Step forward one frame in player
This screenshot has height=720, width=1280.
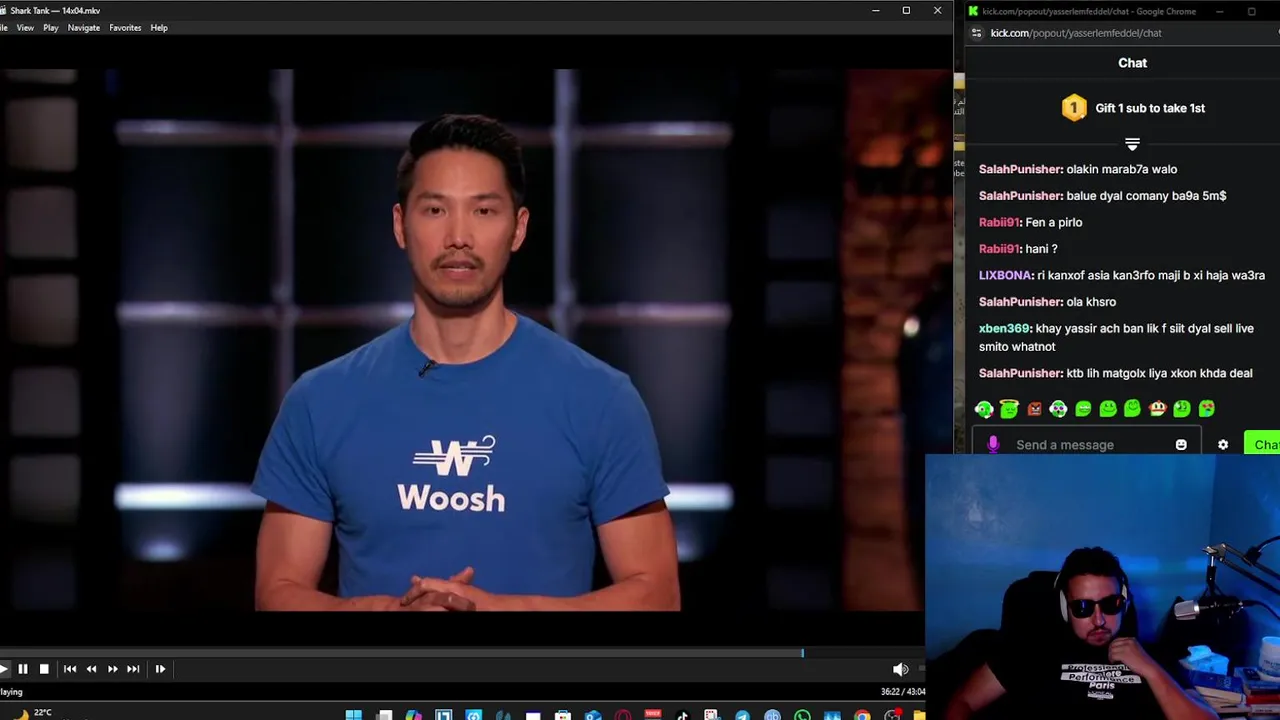tap(160, 669)
